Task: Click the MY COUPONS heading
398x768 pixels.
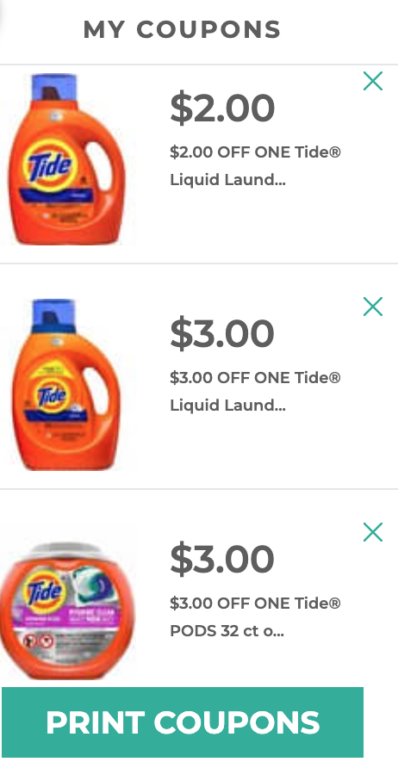Action: (182, 30)
